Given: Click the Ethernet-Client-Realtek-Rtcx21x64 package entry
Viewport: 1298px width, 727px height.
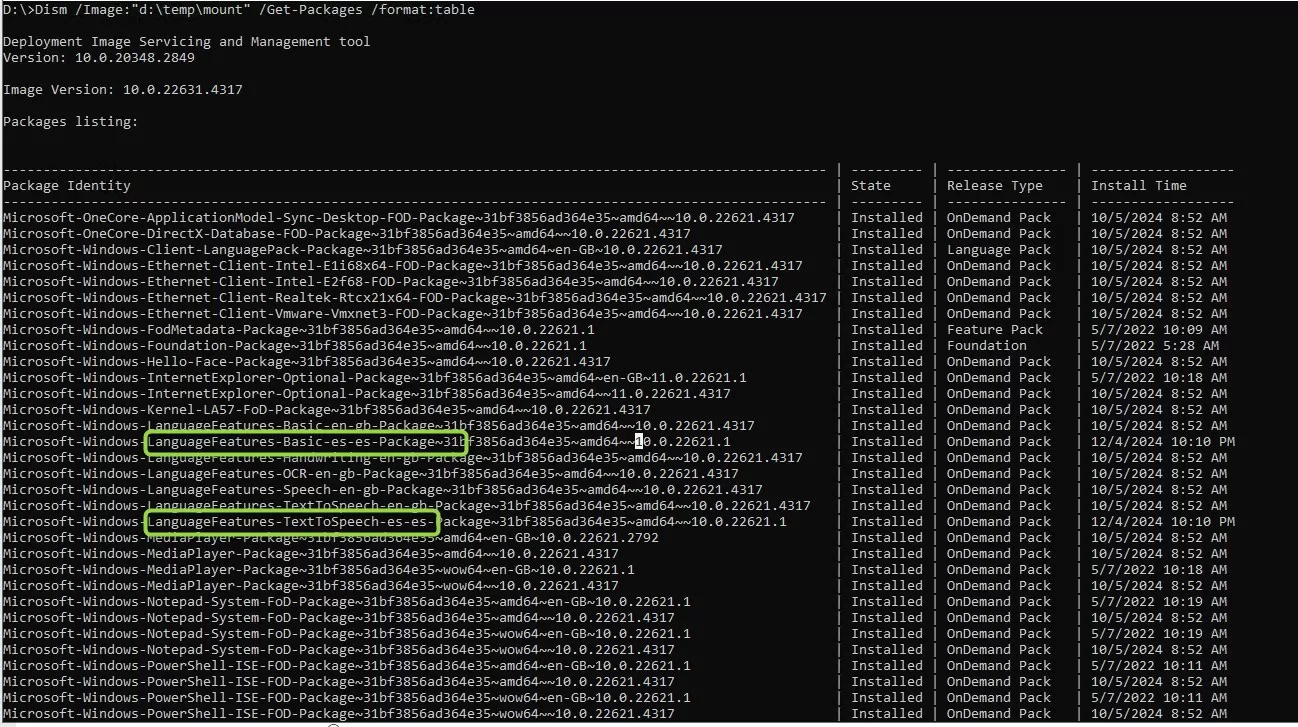Looking at the screenshot, I should (x=414, y=298).
